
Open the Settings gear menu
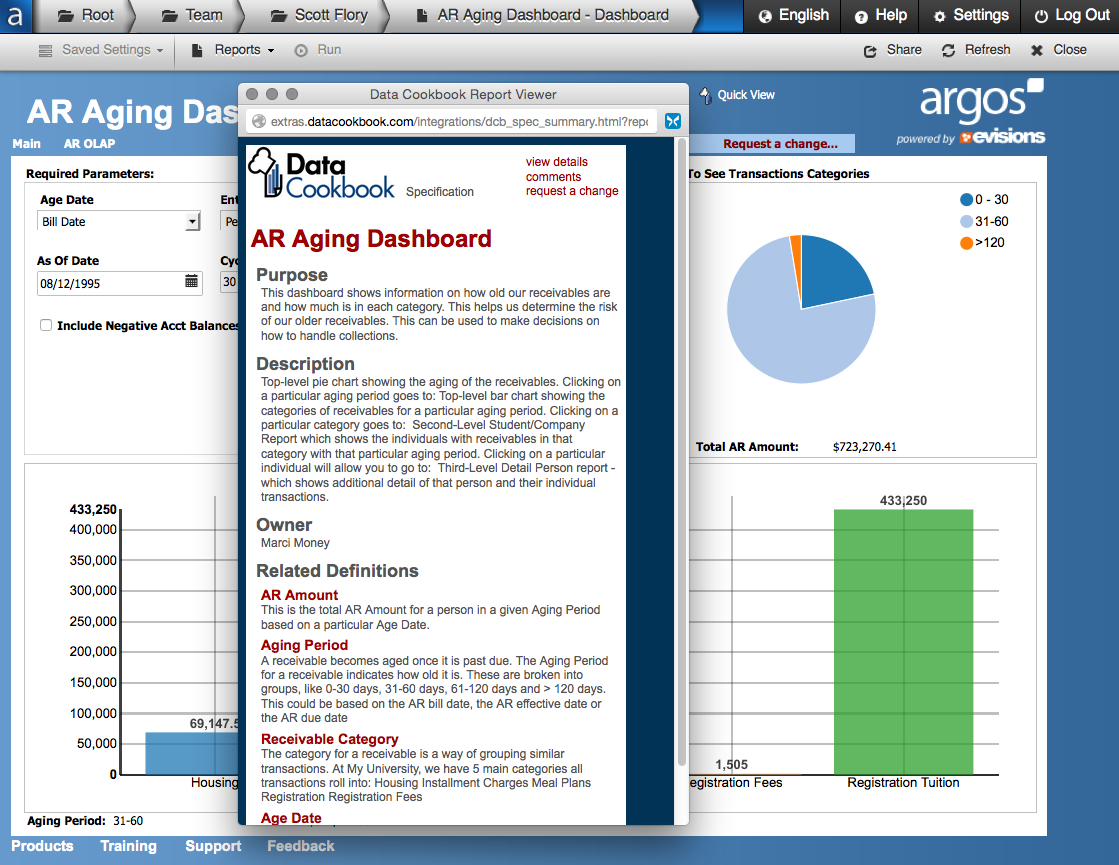[x=971, y=16]
